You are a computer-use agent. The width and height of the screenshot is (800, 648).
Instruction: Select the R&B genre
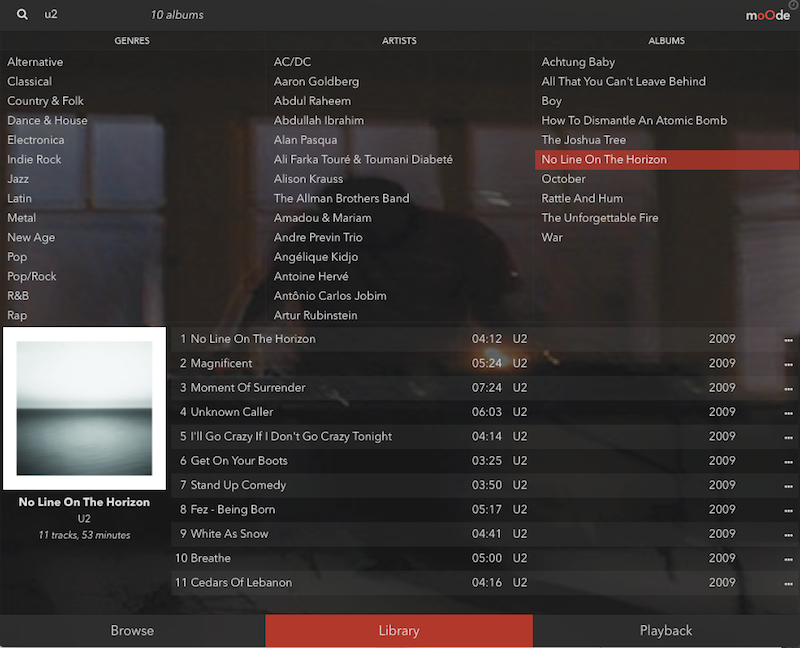click(18, 295)
